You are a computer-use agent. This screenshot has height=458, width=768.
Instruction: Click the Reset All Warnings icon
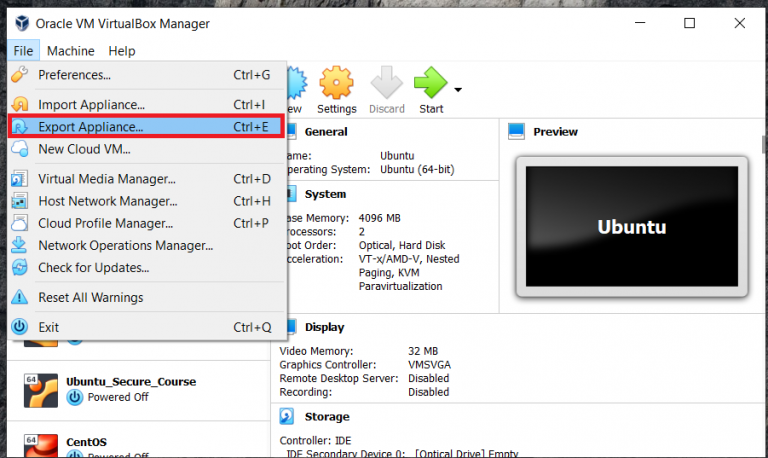tap(19, 298)
